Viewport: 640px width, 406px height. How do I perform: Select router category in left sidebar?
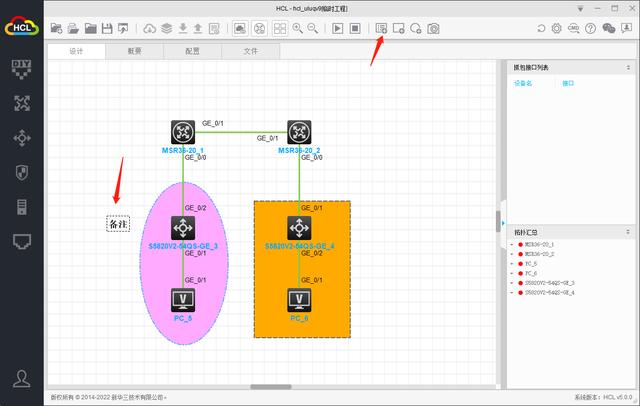(22, 103)
